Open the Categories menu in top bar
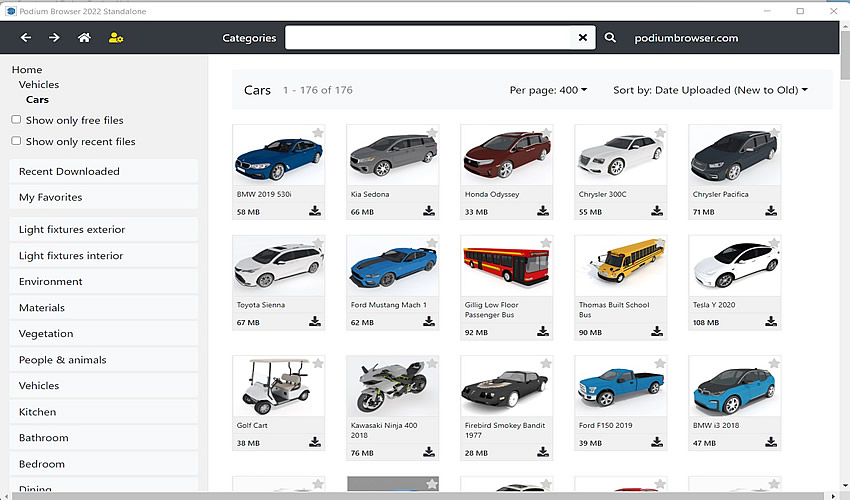This screenshot has height=500, width=850. click(249, 38)
